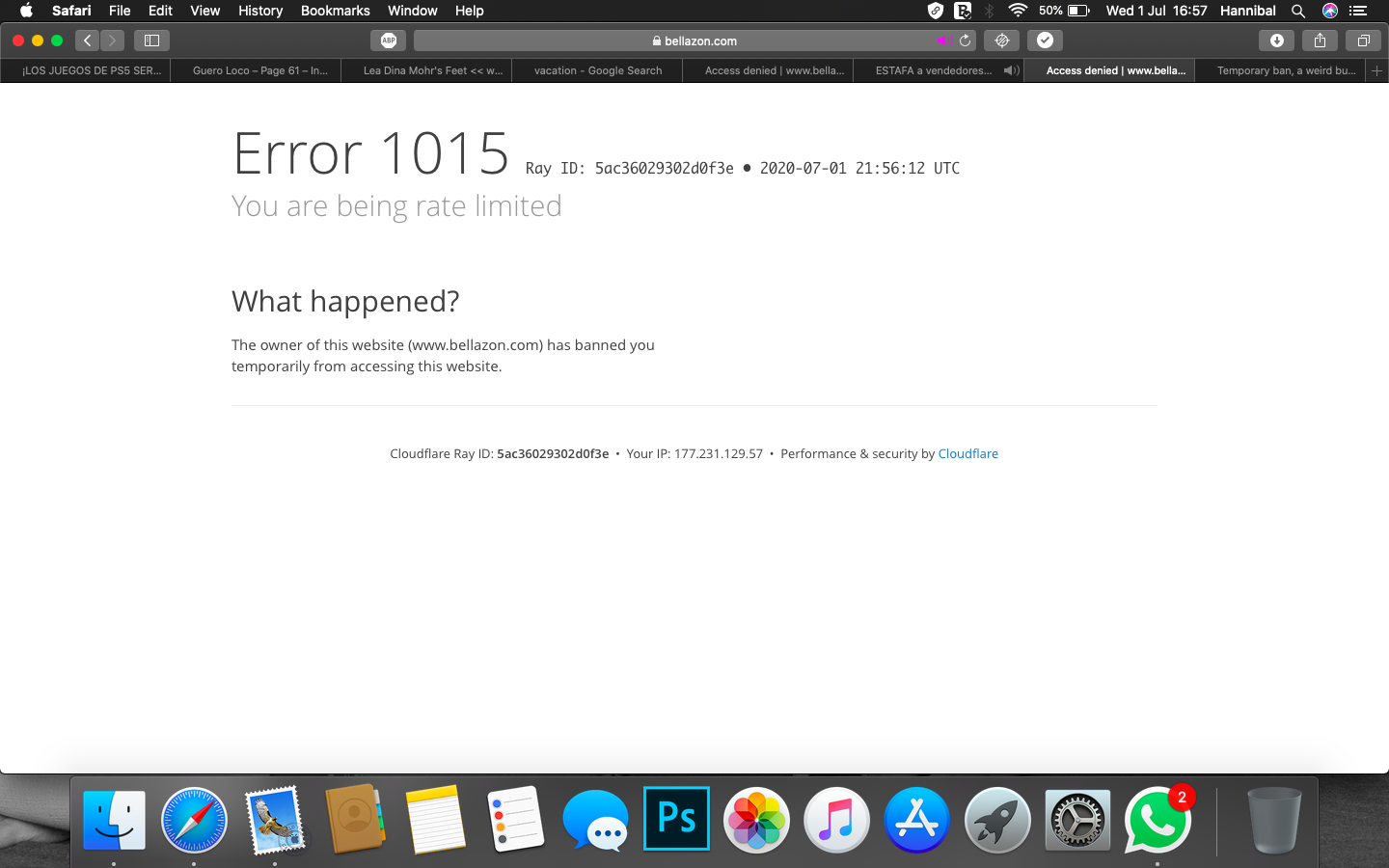
Task: Mute audio on the ESTAFA a vendedores tab
Action: (1010, 70)
